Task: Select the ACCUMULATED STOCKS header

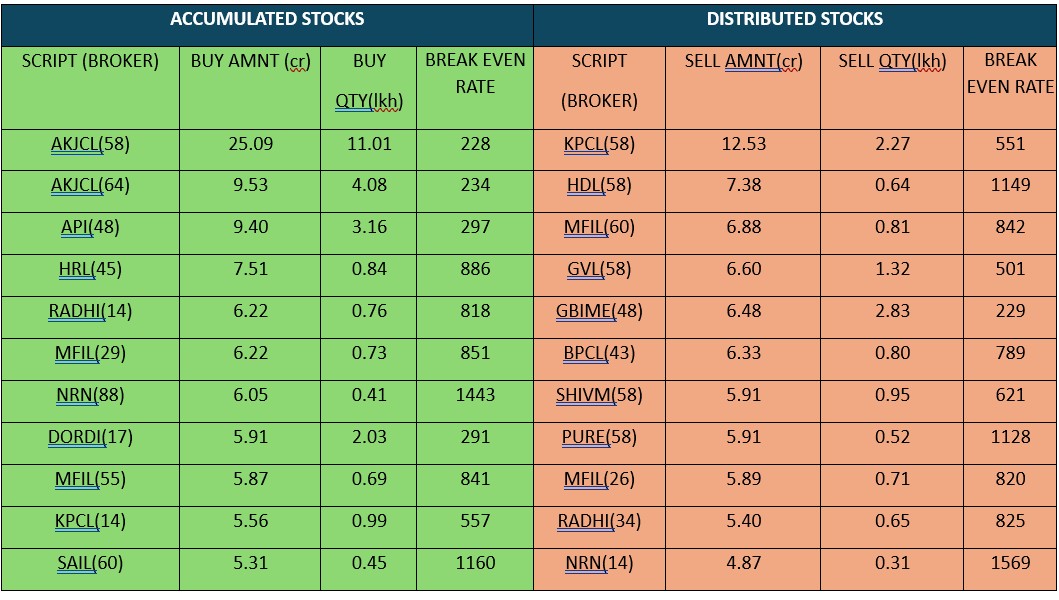Action: tap(267, 20)
